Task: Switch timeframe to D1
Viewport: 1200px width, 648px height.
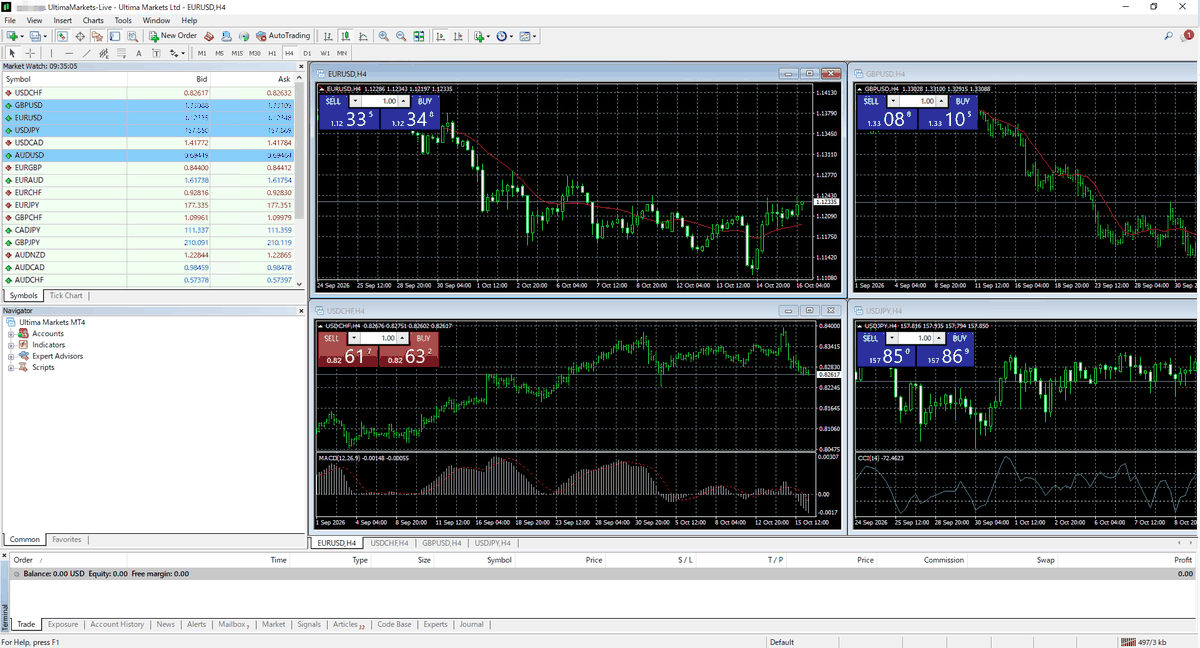Action: (307, 53)
